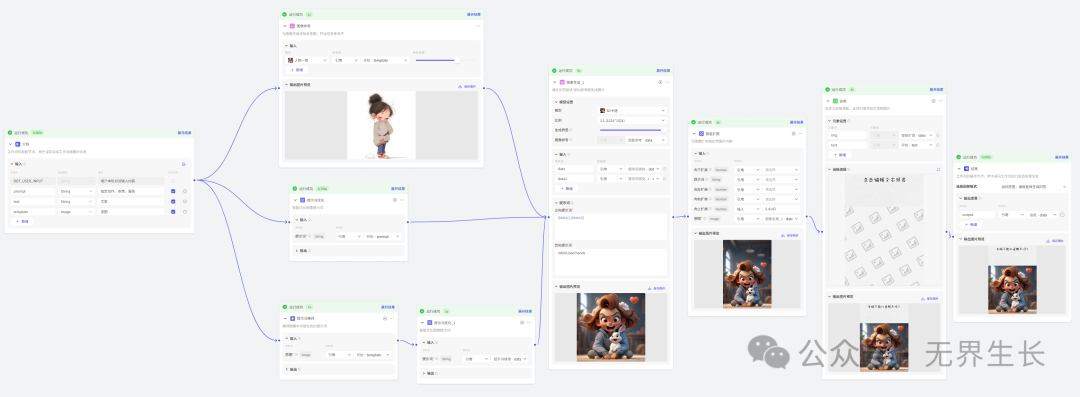This screenshot has width=1080, height=397.
Task: Click 展开结果 on the 图像生成_1 node
Action: pos(664,70)
